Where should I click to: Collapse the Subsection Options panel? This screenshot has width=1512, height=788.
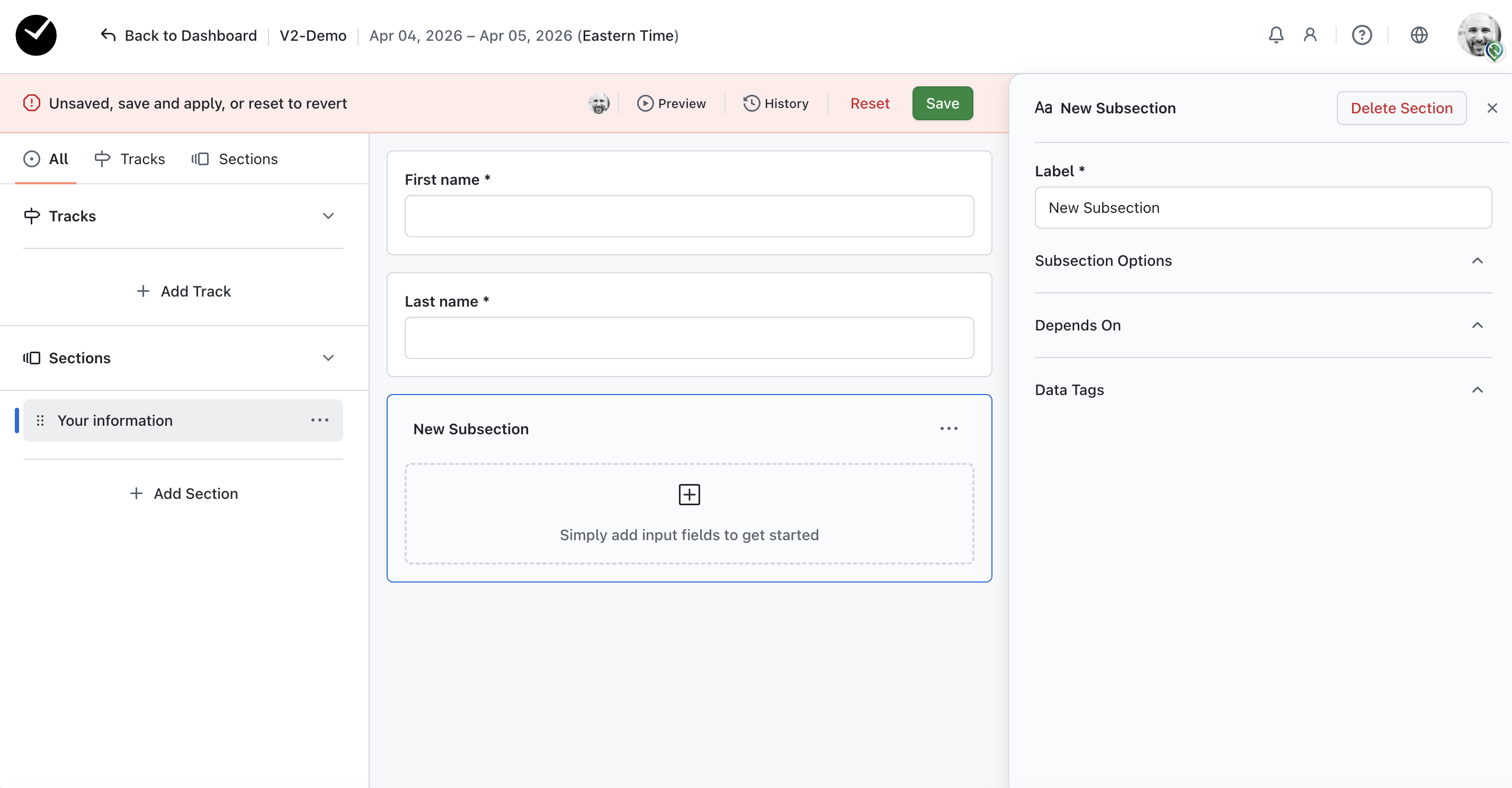point(1477,261)
